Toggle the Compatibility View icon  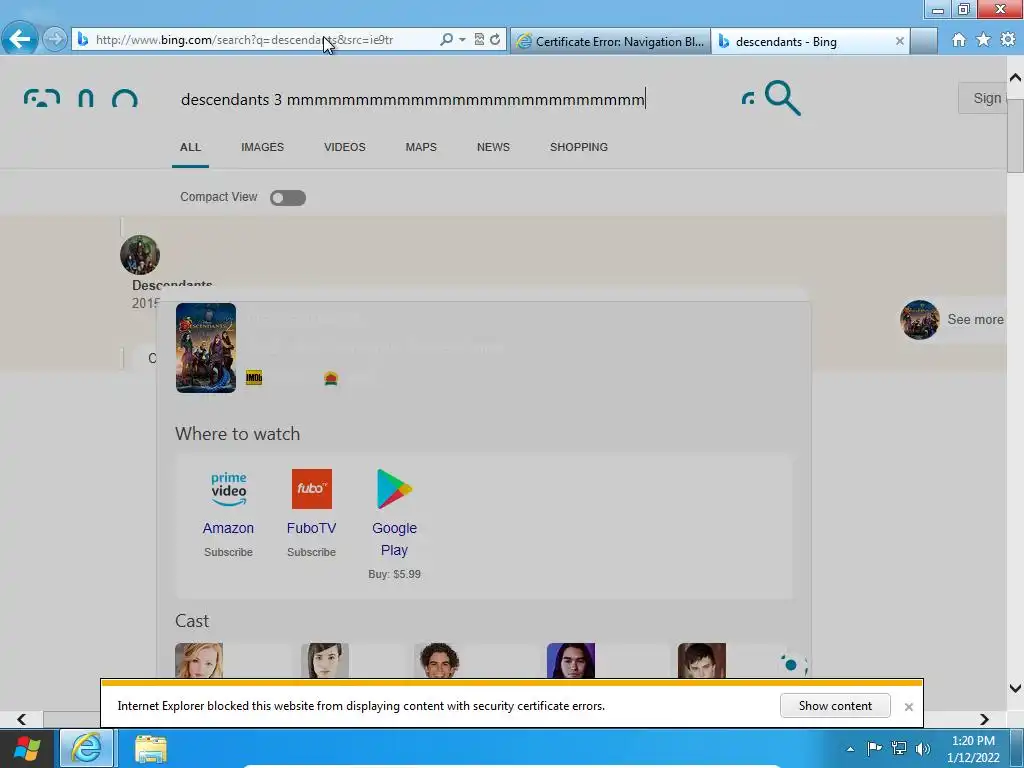479,40
